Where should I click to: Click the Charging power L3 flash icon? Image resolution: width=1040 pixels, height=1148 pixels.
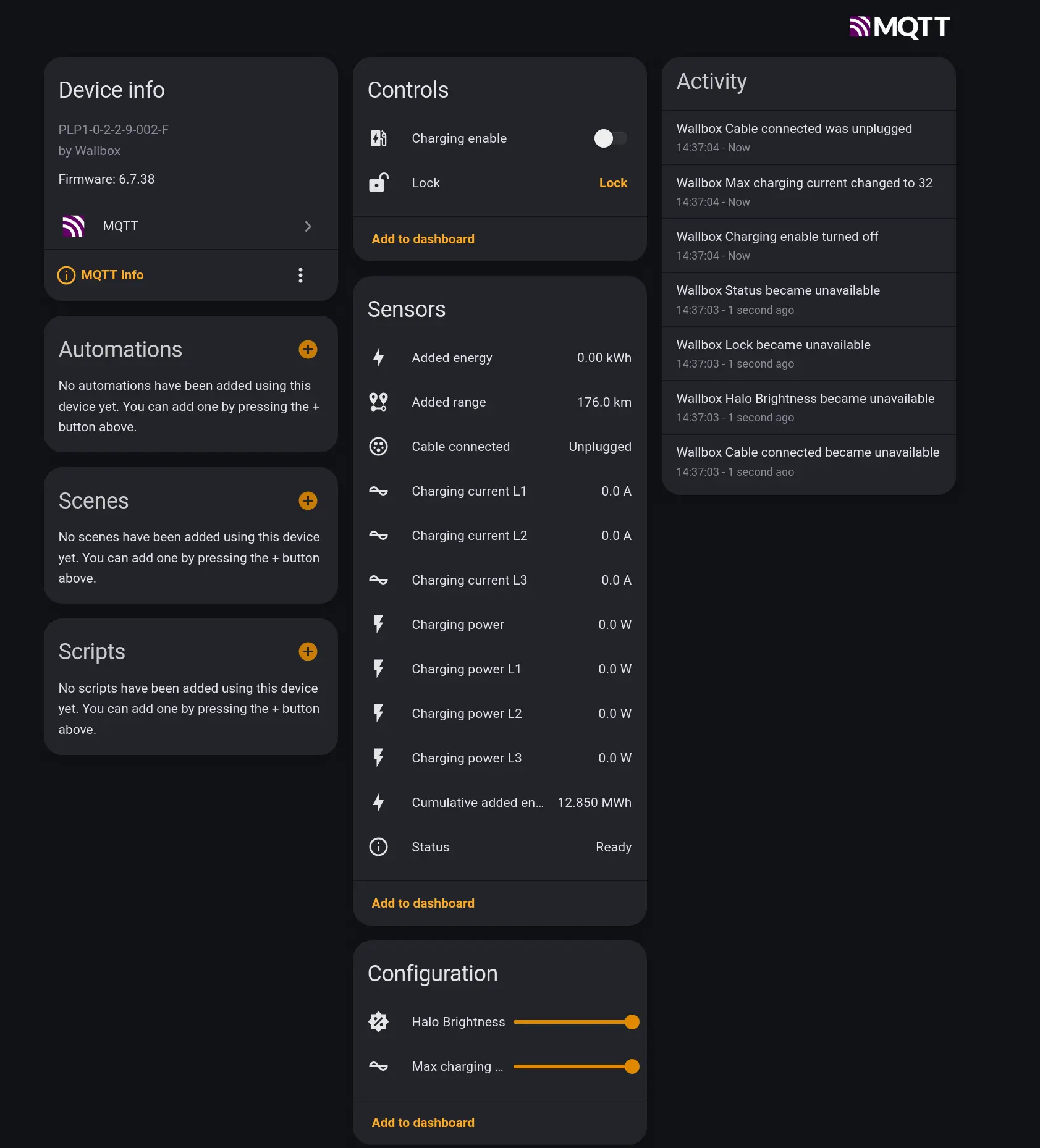[378, 758]
